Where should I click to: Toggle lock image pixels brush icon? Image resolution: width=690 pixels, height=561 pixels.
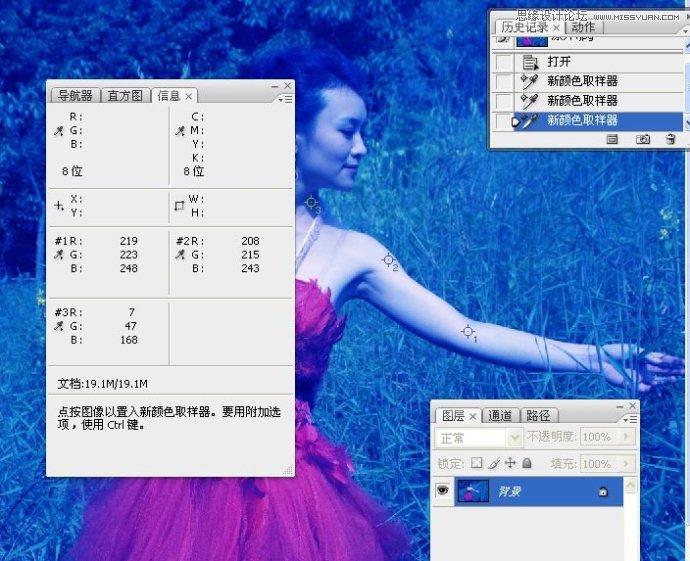(494, 463)
